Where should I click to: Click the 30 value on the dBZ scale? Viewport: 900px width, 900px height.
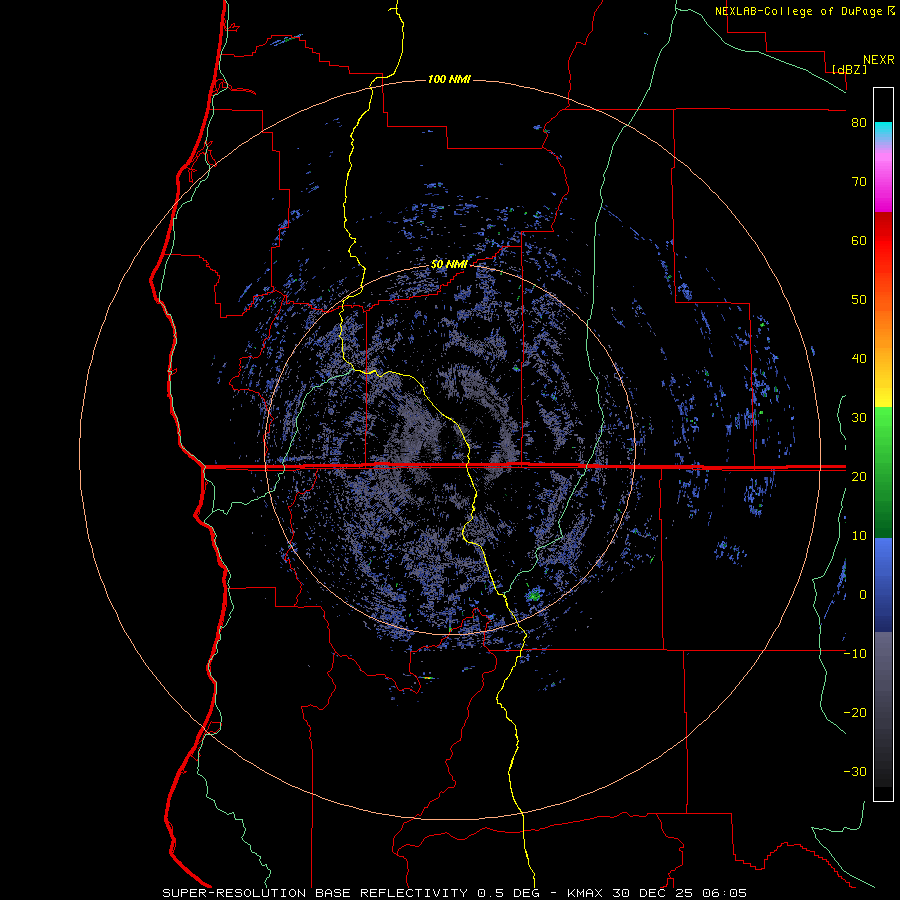click(859, 418)
